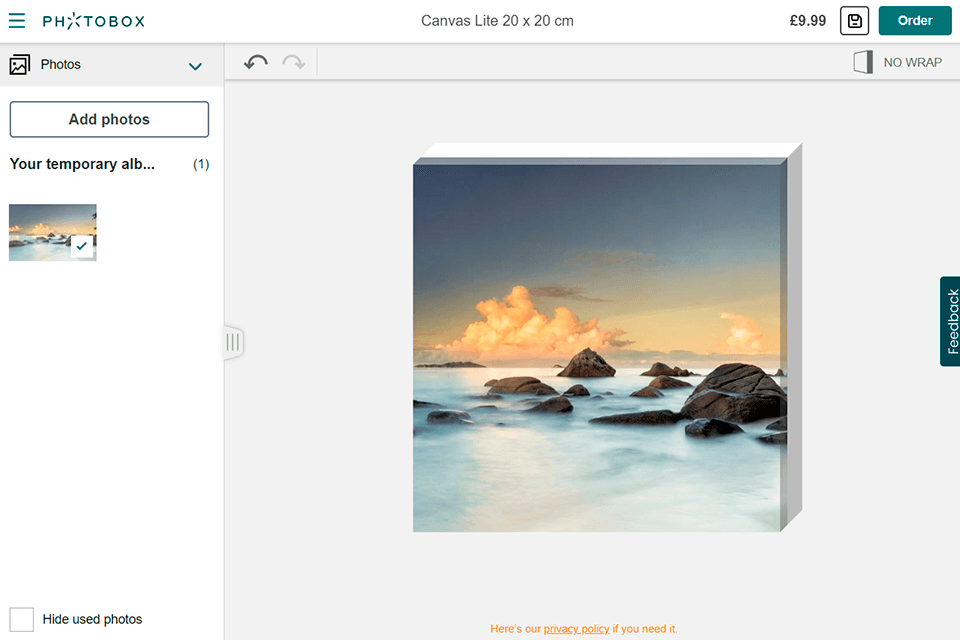Open the Your temporary album heading
Screen dimensions: 960x640
pos(82,164)
